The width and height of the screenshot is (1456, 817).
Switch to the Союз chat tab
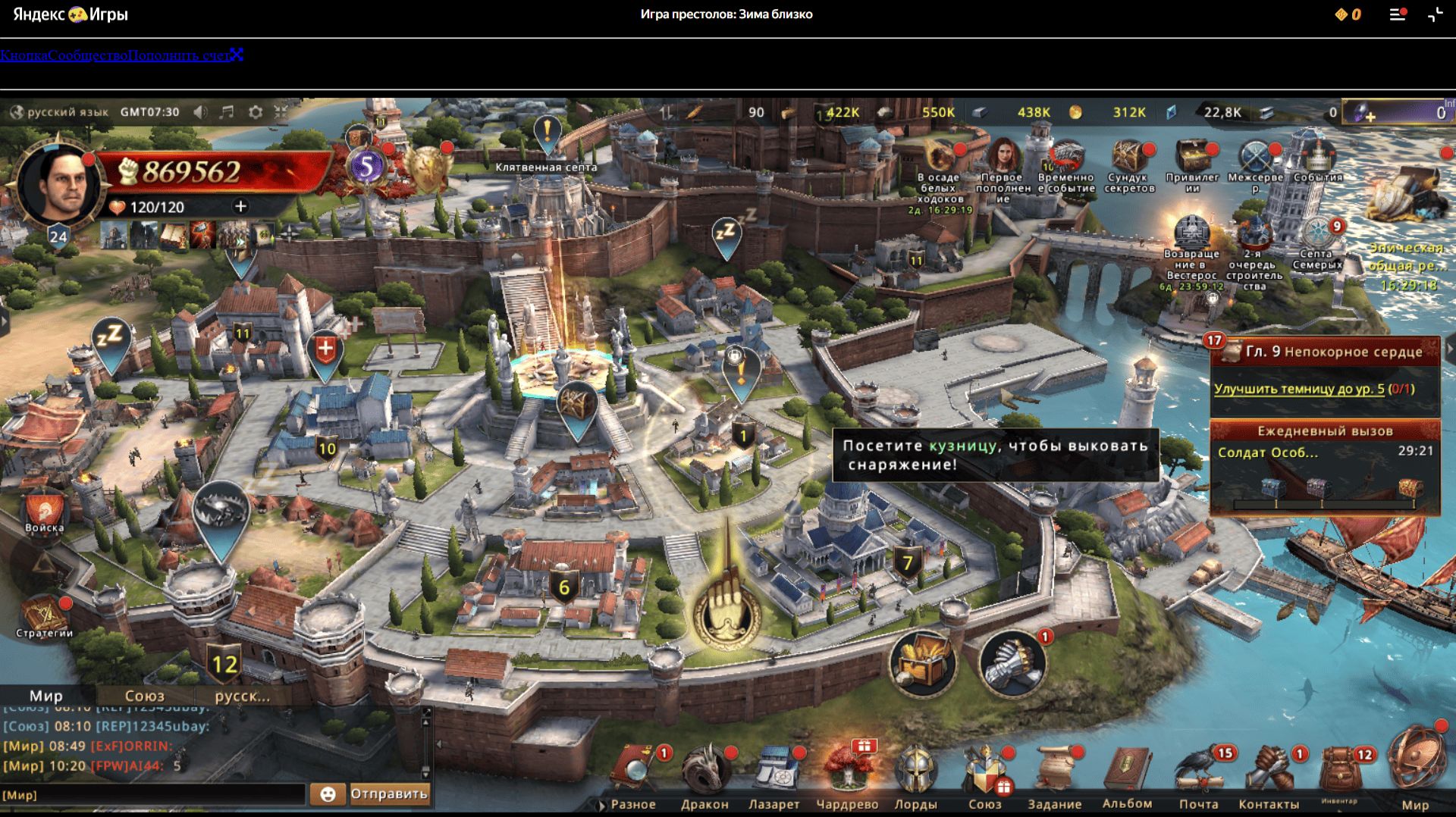pyautogui.click(x=144, y=696)
